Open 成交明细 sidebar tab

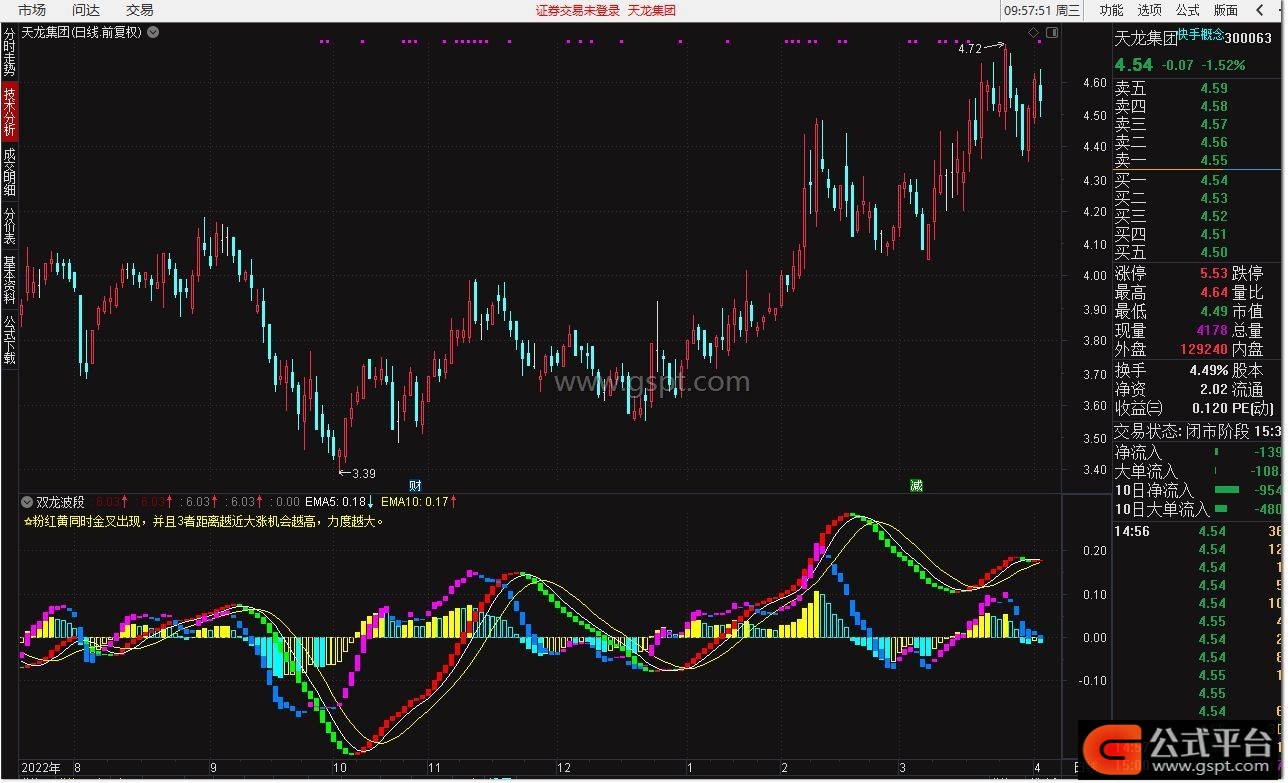point(9,172)
